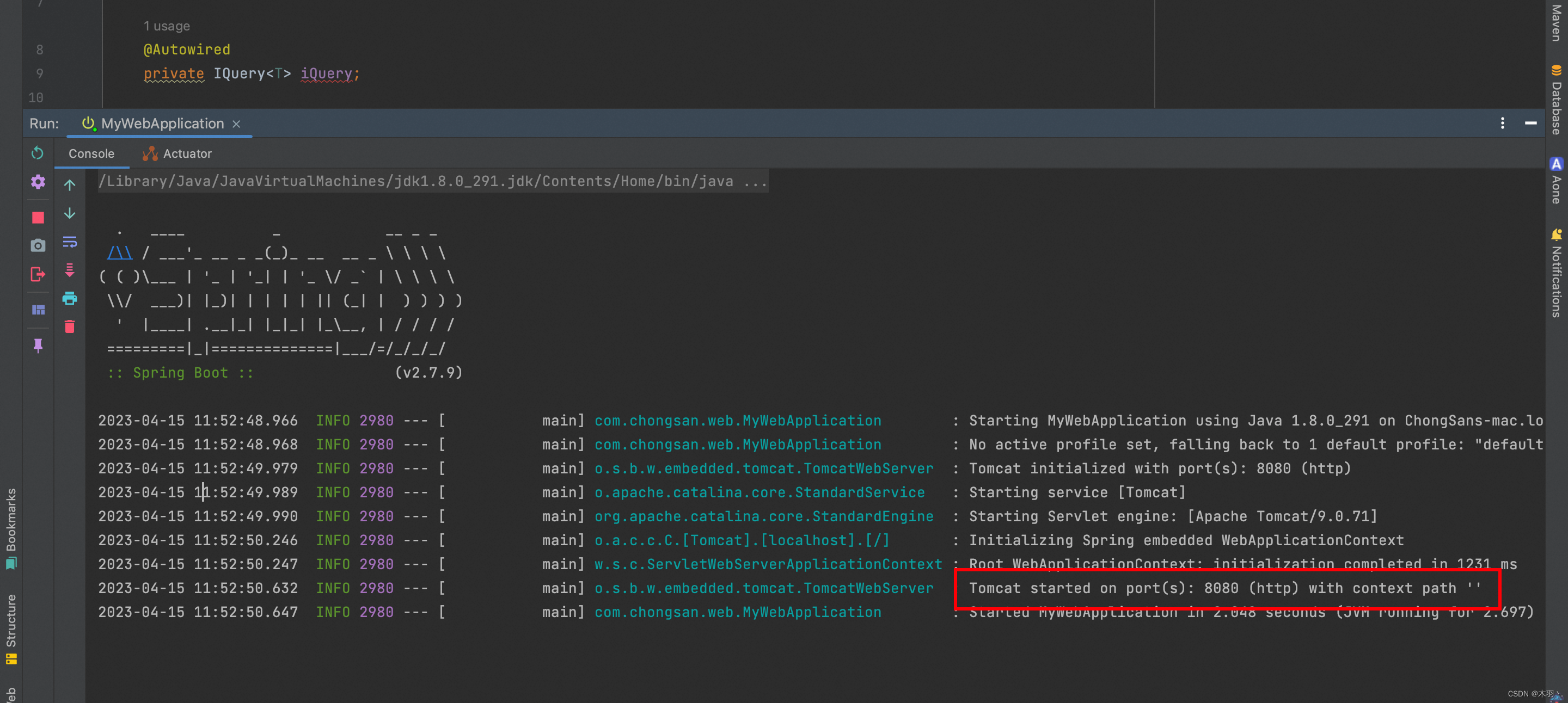Click 'Starting service [Tomcat]' message
Viewport: 1568px width, 703px height.
(1077, 492)
